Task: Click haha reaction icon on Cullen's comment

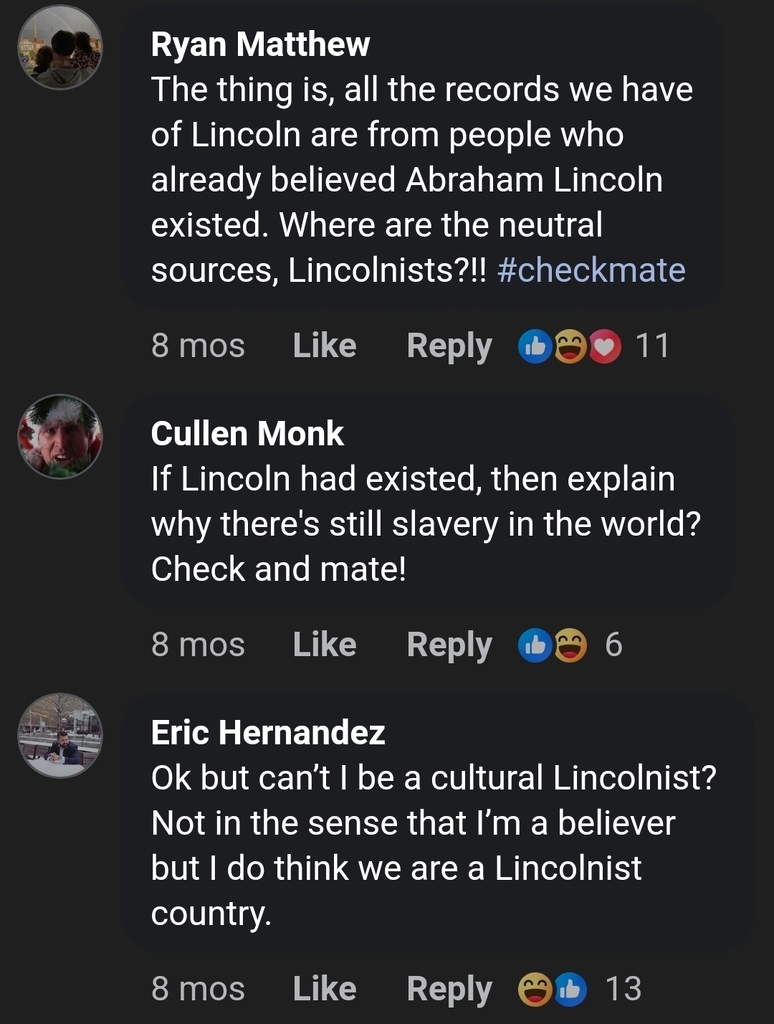Action: coord(570,645)
